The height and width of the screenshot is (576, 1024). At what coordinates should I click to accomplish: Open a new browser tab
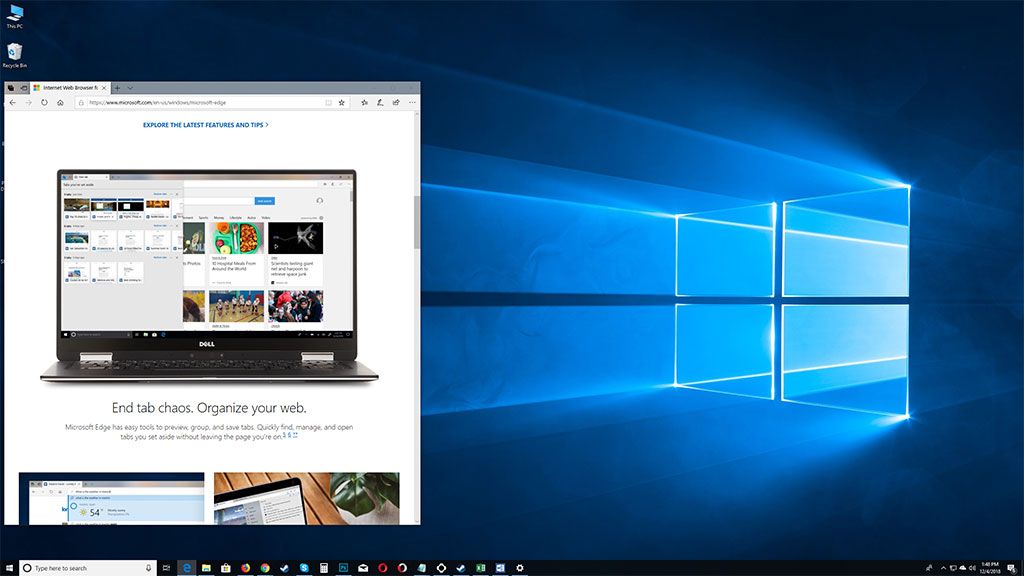point(118,87)
